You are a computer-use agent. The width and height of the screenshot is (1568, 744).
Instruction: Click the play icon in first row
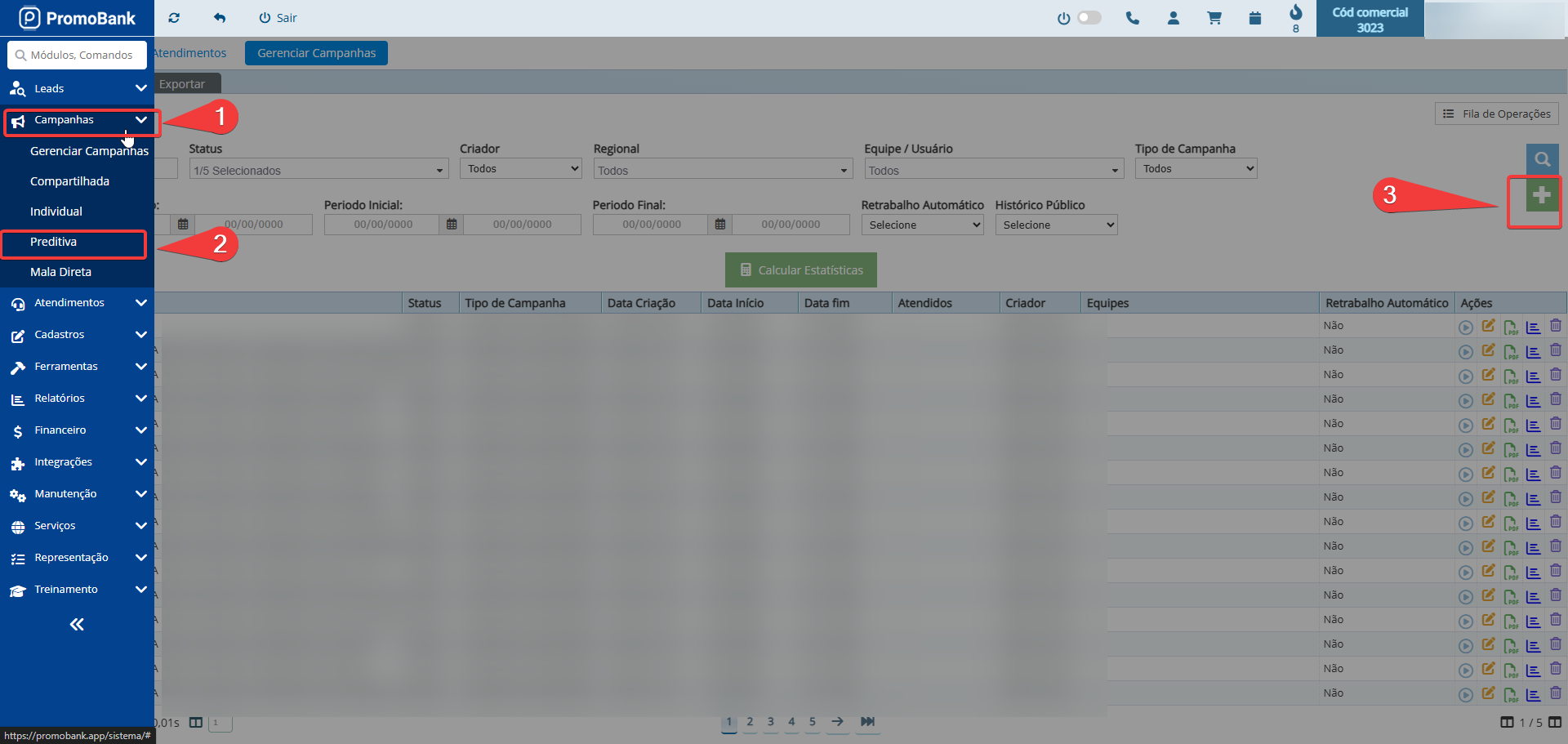tap(1466, 327)
